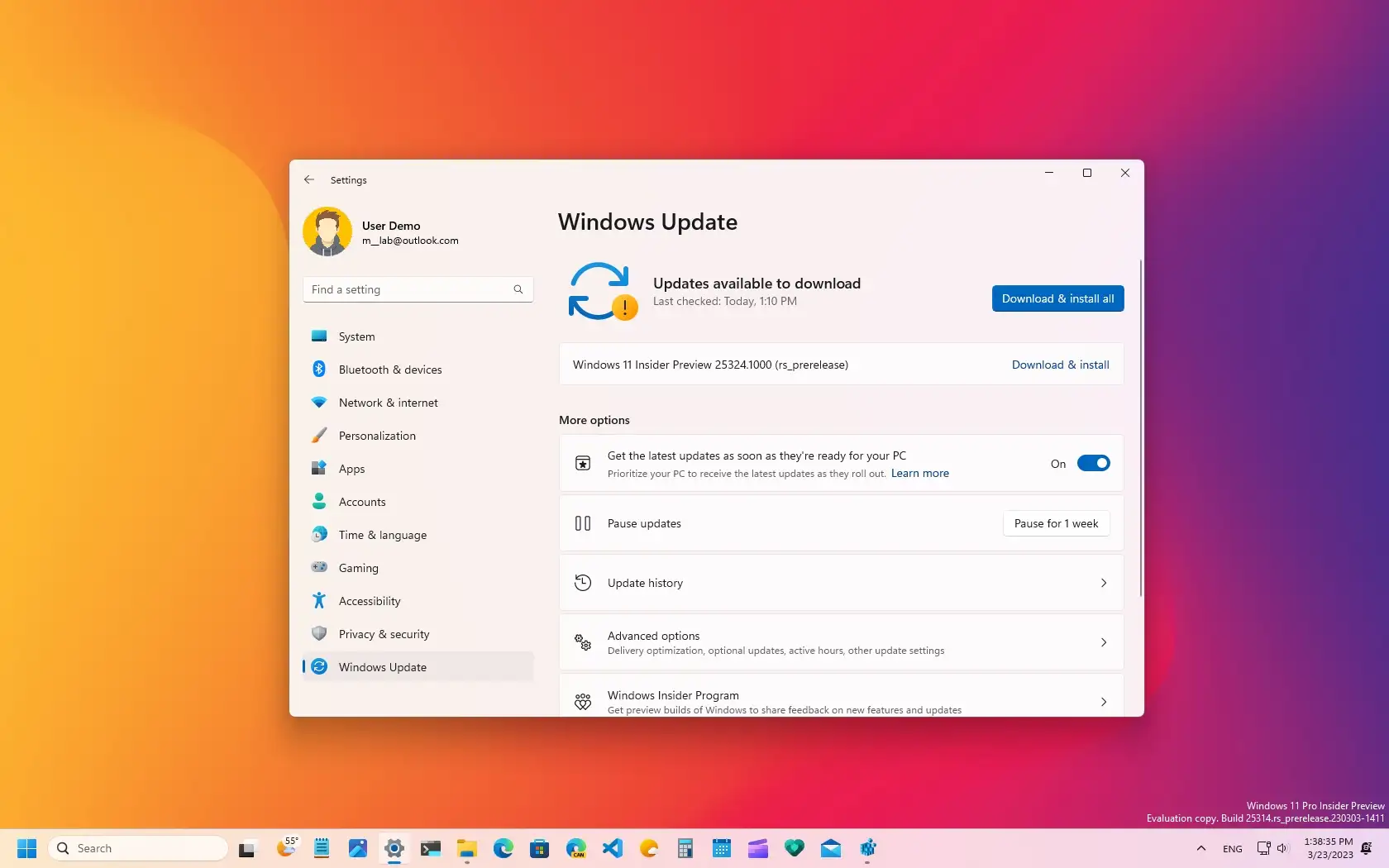The height and width of the screenshot is (868, 1389).
Task: Open Network & internet settings
Action: pos(418,403)
